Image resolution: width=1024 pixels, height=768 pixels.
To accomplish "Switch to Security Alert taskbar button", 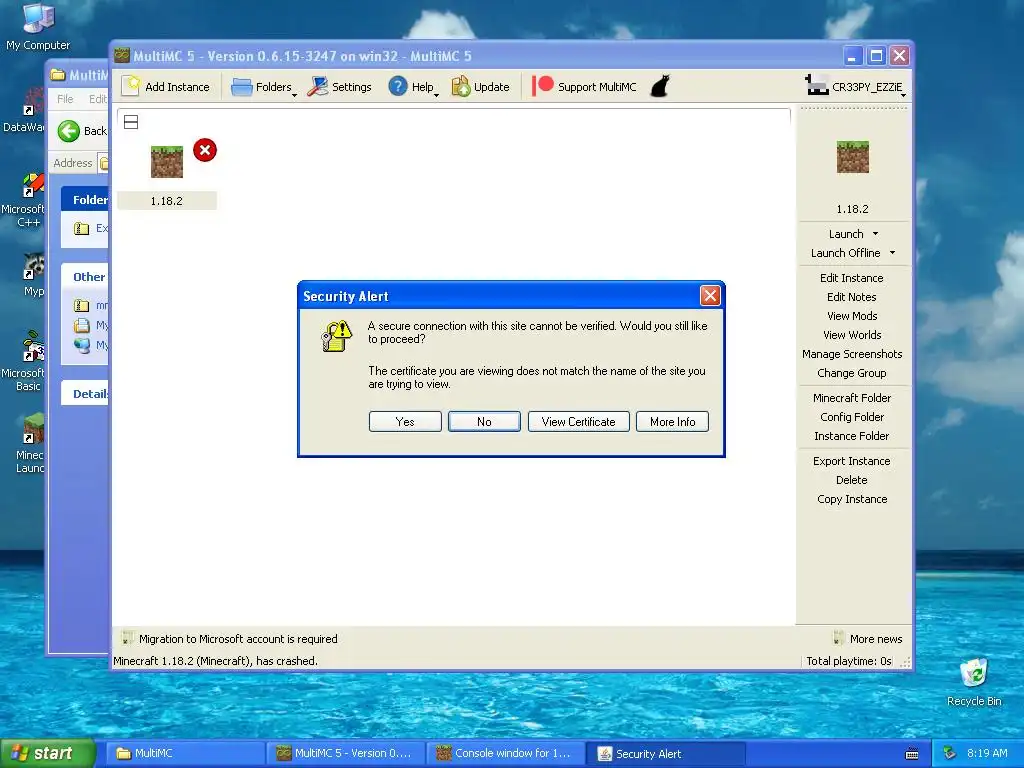I will click(665, 753).
